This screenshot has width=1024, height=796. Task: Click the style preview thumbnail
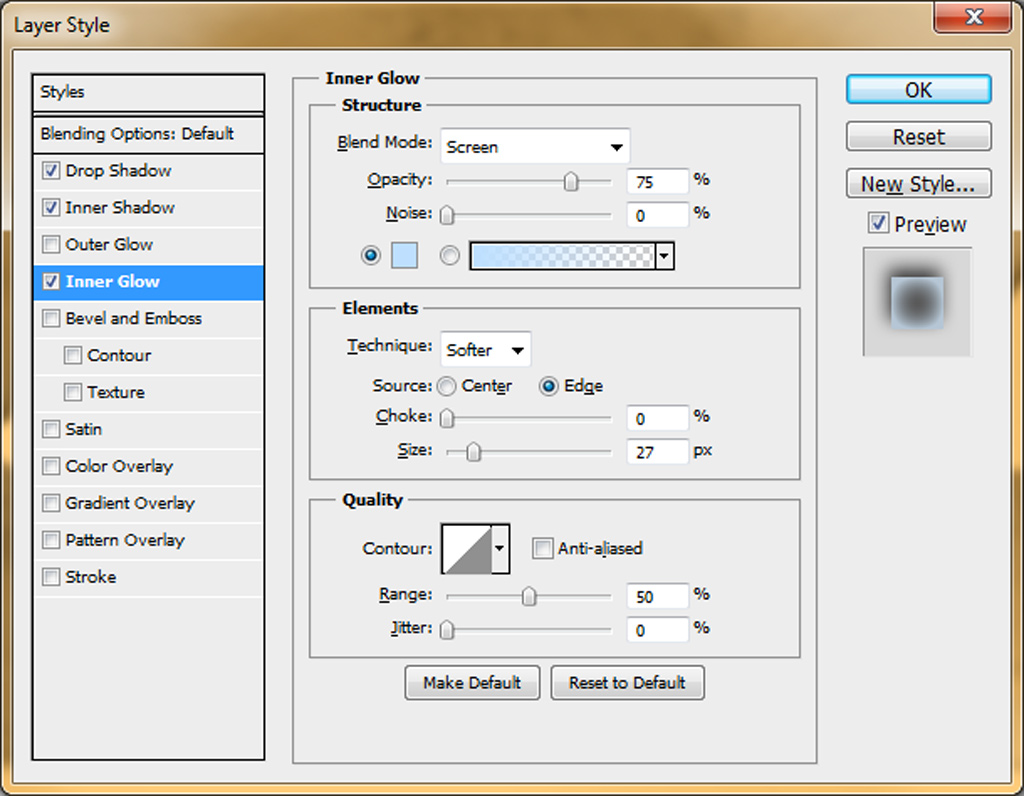[917, 302]
